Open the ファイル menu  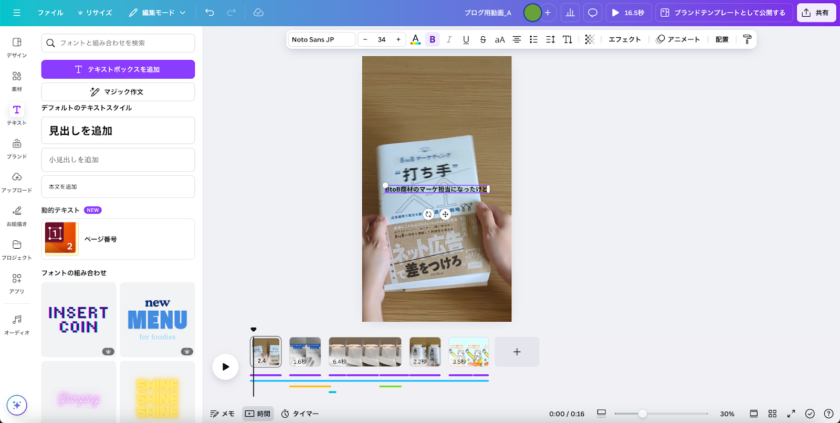click(50, 13)
